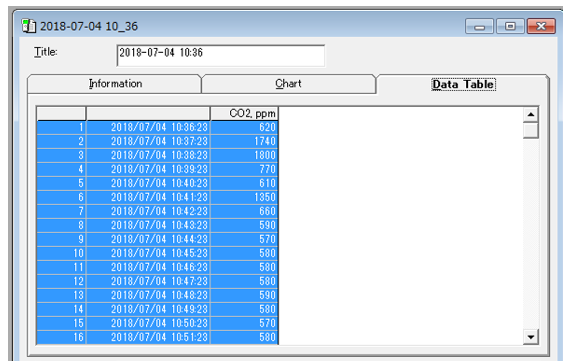Image resolution: width=568 pixels, height=362 pixels.
Task: Click CO2 value 580 in row 10
Action: pos(244,254)
